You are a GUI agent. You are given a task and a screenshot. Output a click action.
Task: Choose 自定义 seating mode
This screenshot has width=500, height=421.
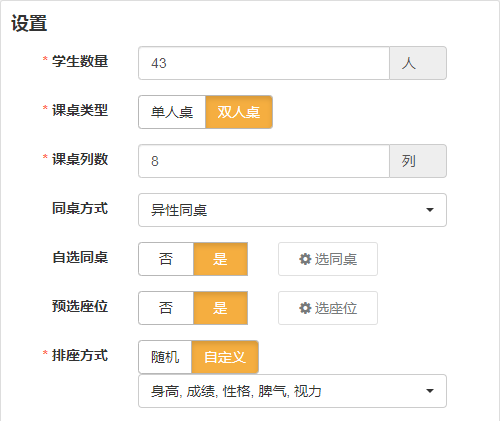(225, 357)
